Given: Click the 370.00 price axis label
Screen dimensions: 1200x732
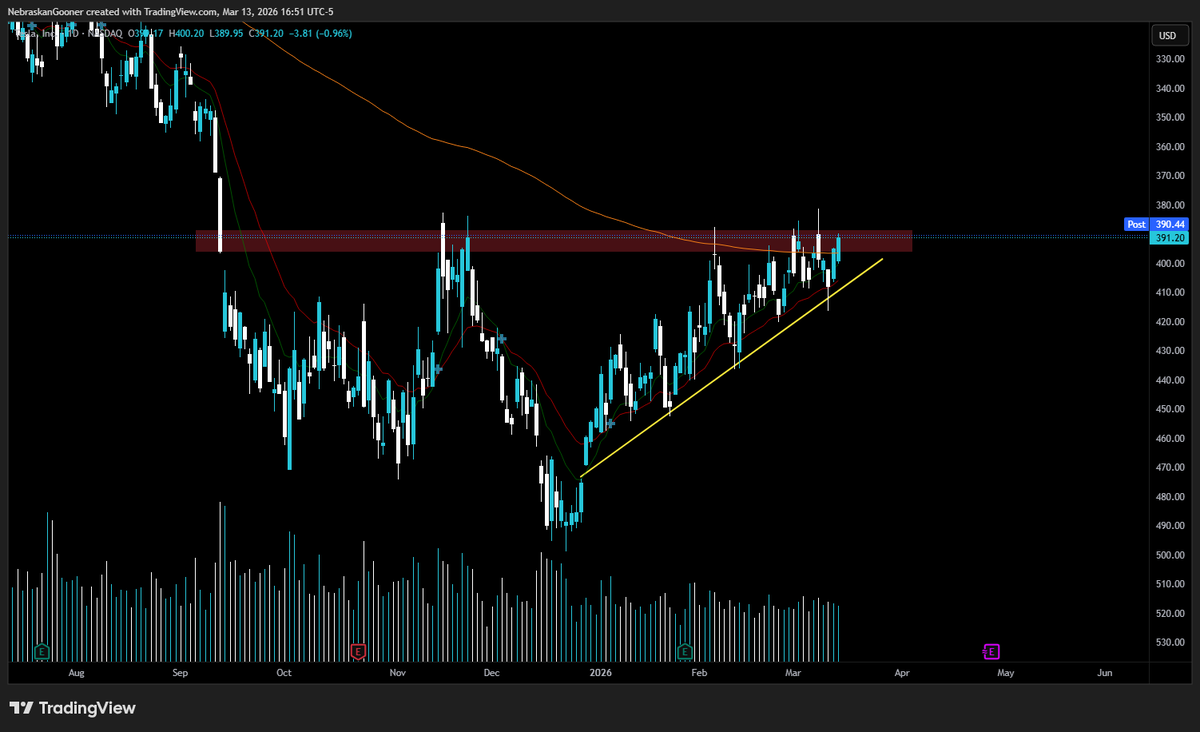Looking at the screenshot, I should tap(1169, 176).
